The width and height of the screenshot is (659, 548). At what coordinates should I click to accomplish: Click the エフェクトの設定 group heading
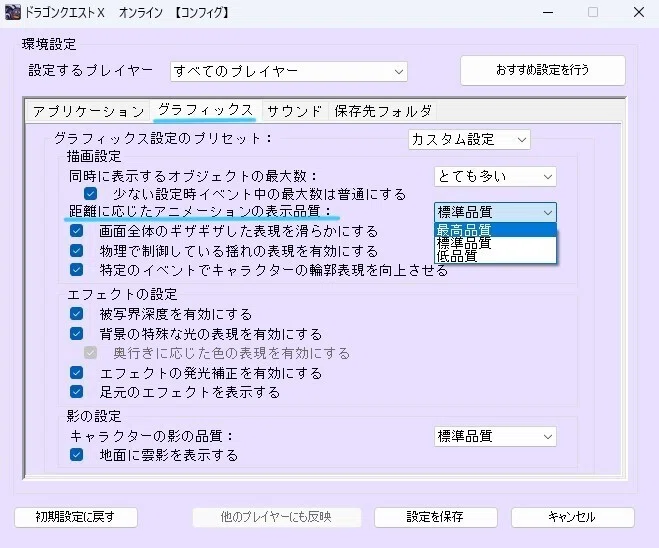point(122,294)
